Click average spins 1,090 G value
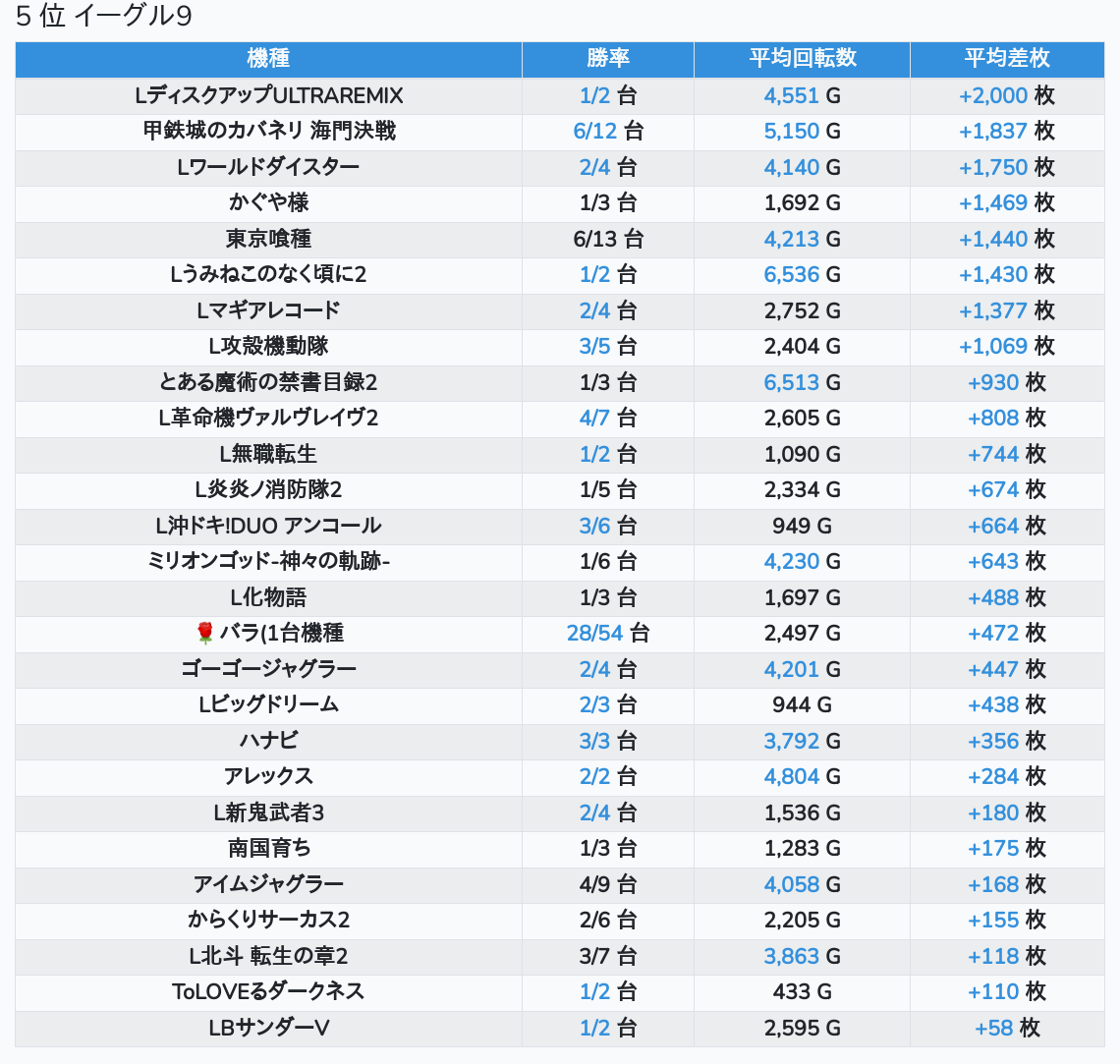The width and height of the screenshot is (1120, 1064). tap(802, 454)
